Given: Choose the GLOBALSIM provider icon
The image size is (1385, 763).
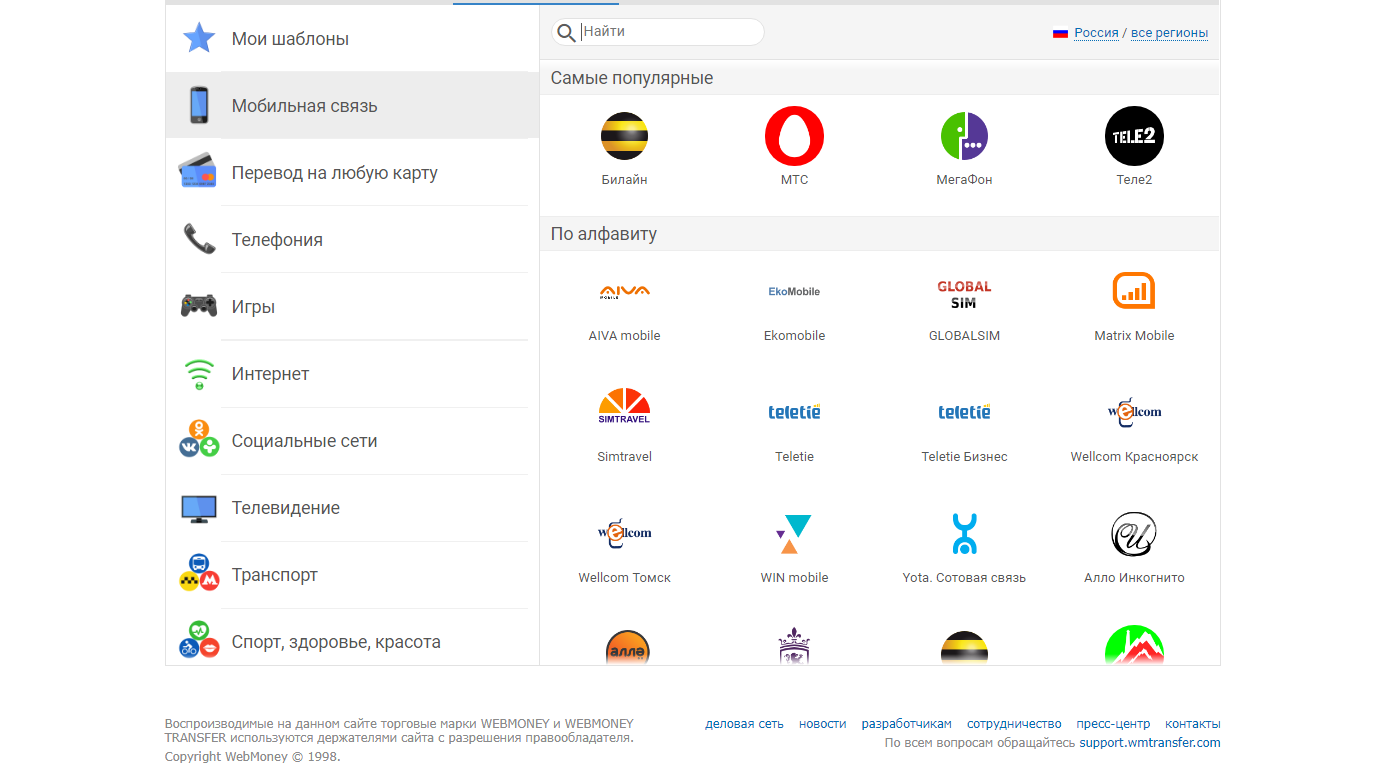Looking at the screenshot, I should coord(964,293).
